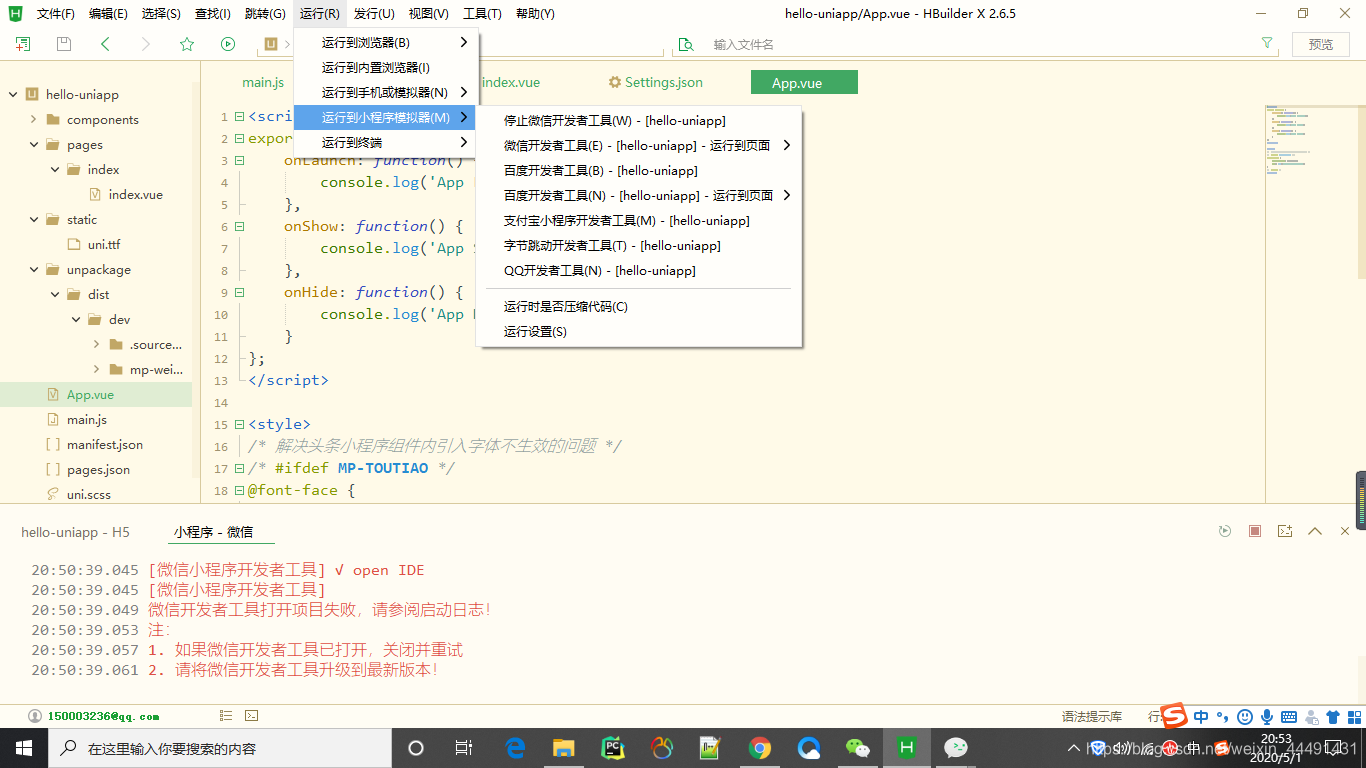Viewport: 1366px width, 768px height.
Task: Open PyCharm from the taskbar
Action: pyautogui.click(x=613, y=747)
